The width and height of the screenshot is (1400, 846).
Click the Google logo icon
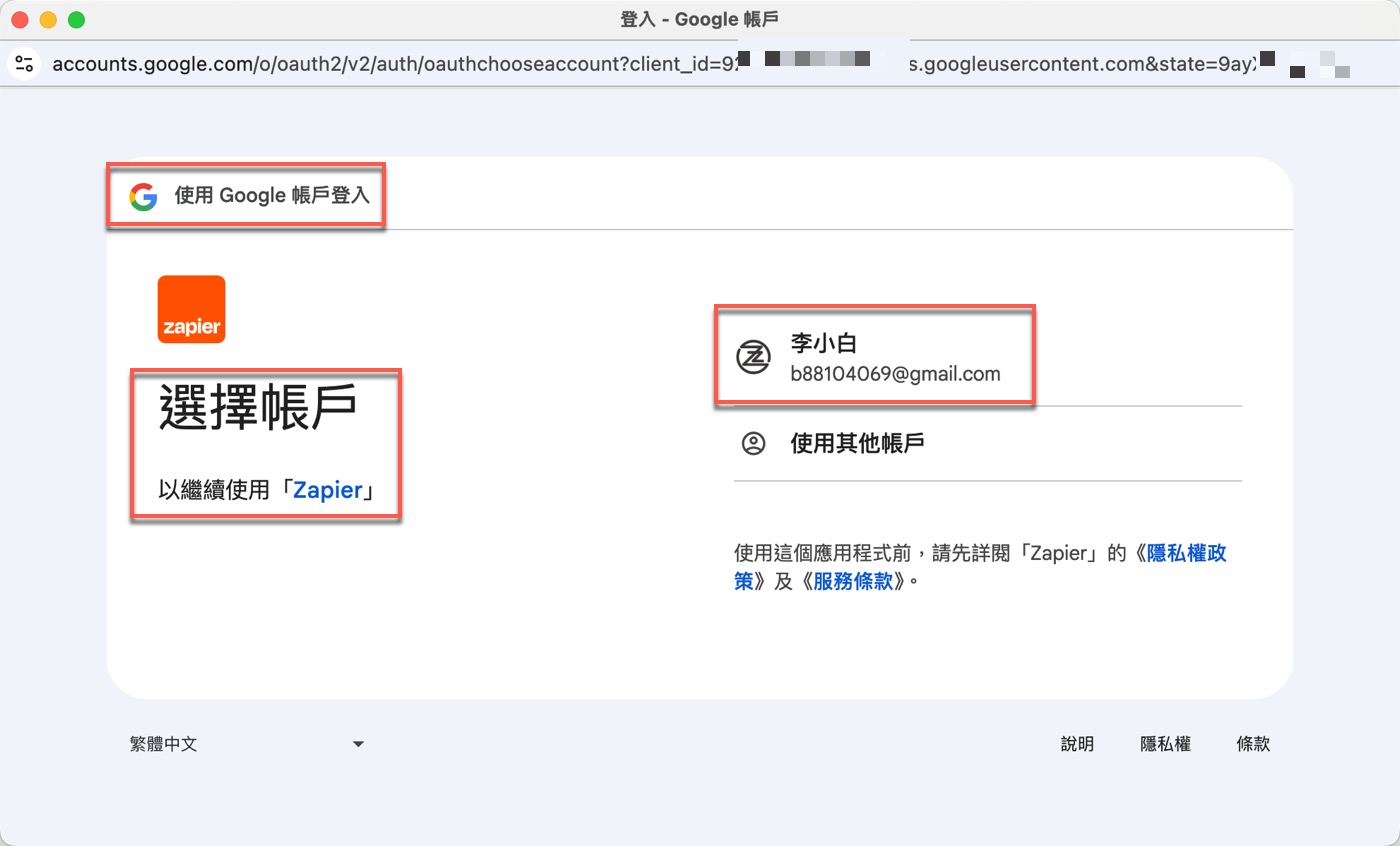(143, 196)
